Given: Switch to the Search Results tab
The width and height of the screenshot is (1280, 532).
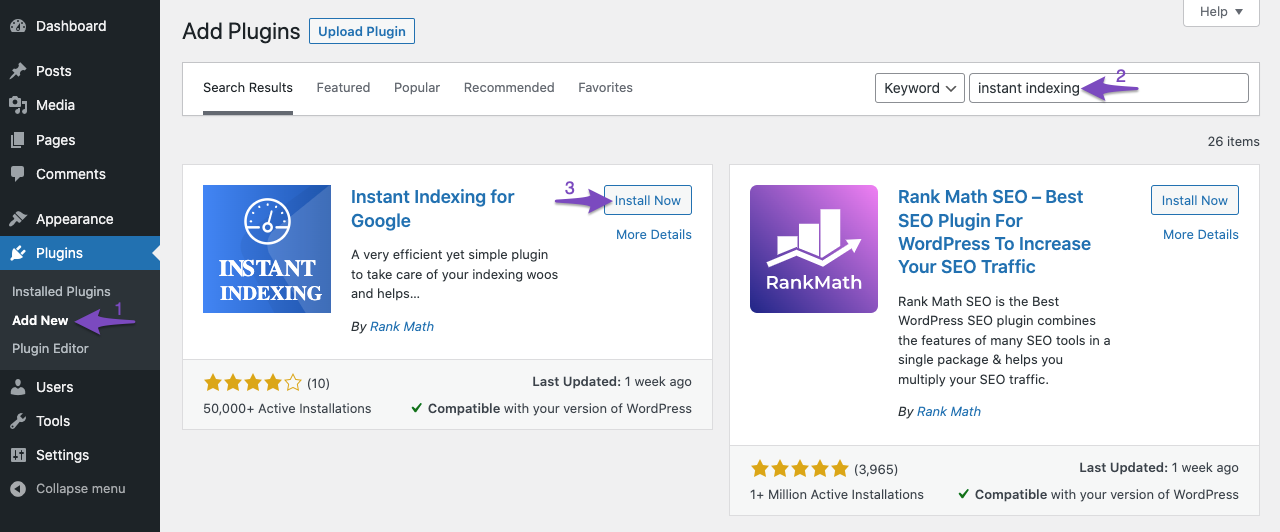Looking at the screenshot, I should click(x=248, y=88).
